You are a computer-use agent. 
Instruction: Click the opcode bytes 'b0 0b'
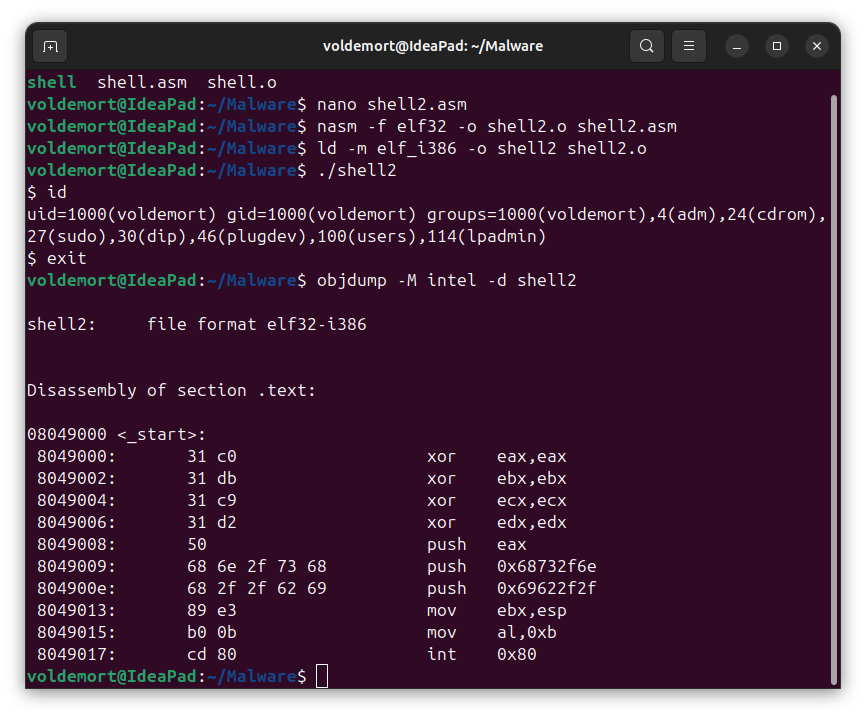(212, 632)
